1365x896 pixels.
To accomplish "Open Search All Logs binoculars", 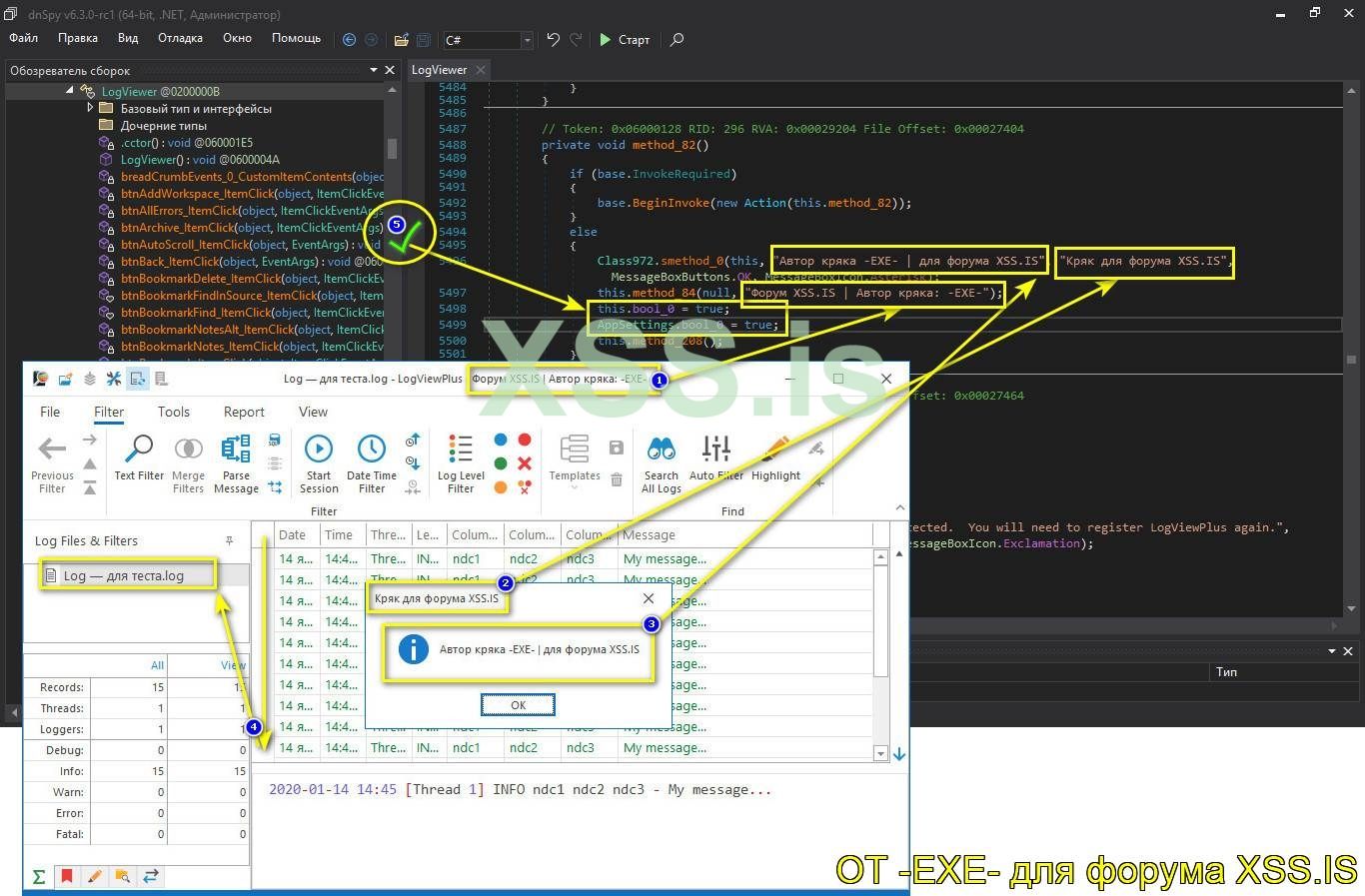I will tap(661, 449).
